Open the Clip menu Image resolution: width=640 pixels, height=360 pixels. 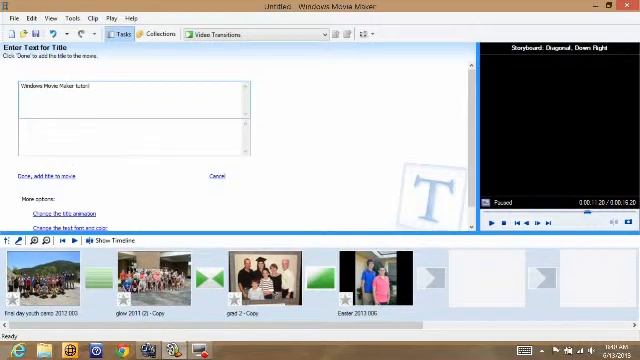click(x=93, y=18)
